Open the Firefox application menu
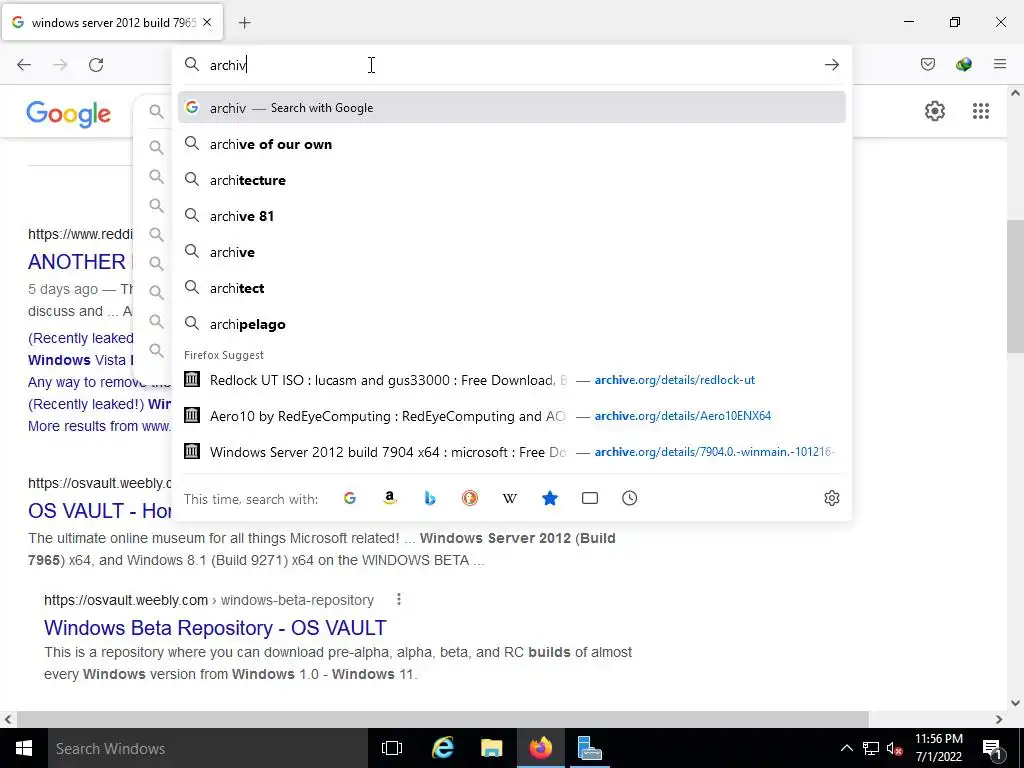 1000,64
